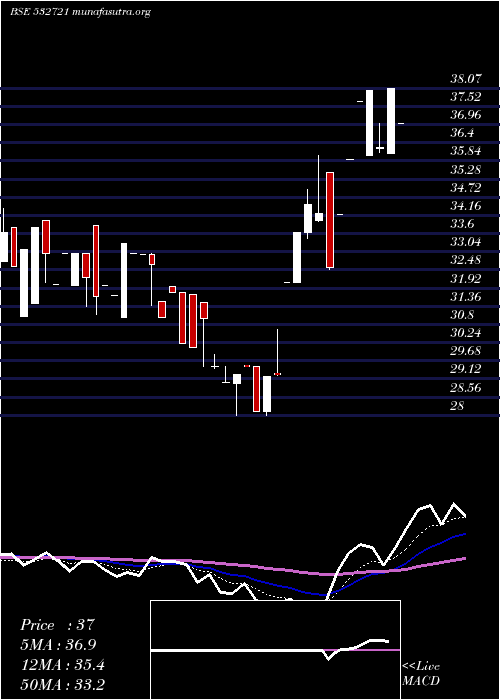Click the 28 price axis label
Image resolution: width=500 pixels, height=700 pixels.
(458, 406)
